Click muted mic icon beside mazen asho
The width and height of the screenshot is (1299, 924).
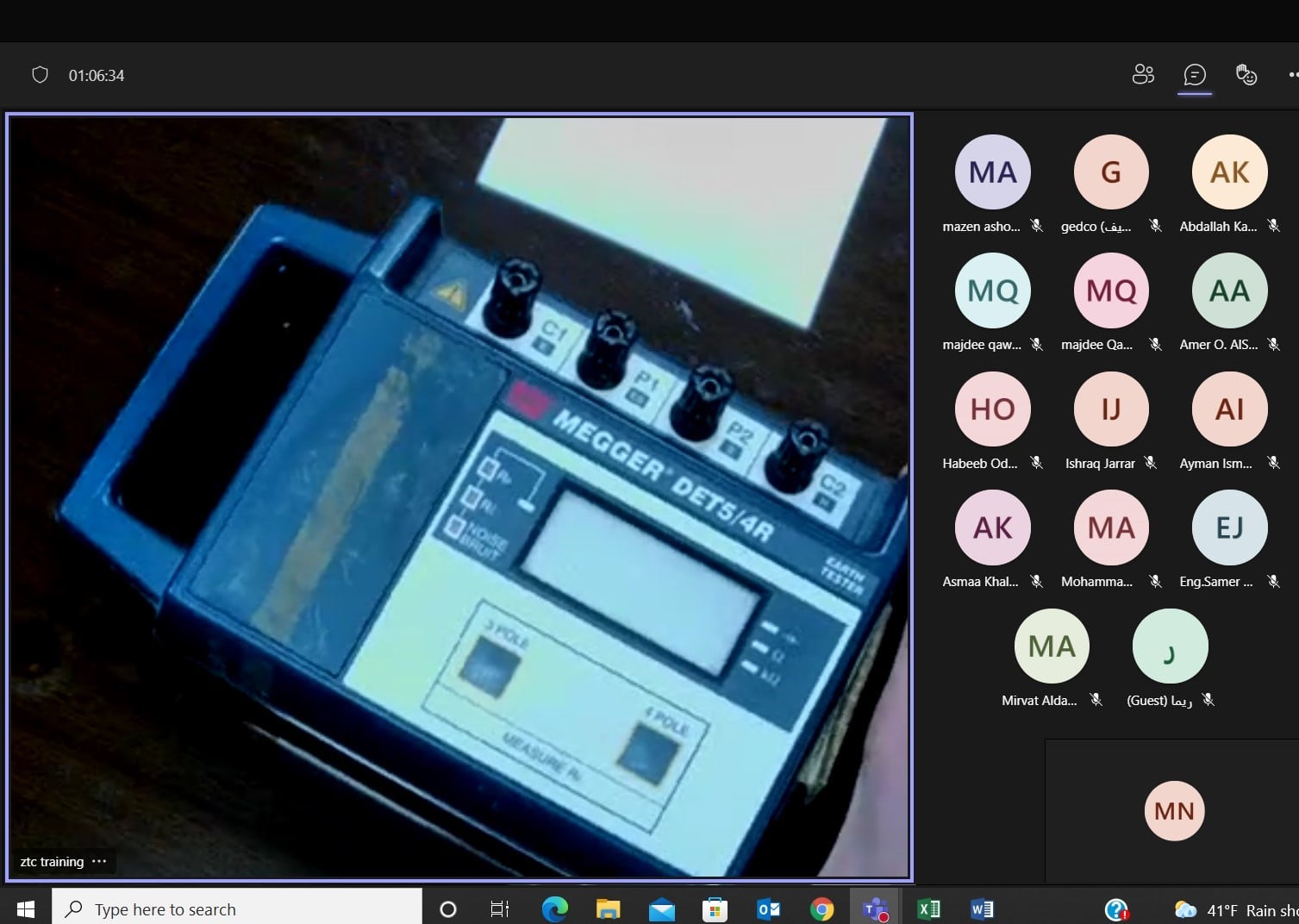1037,226
